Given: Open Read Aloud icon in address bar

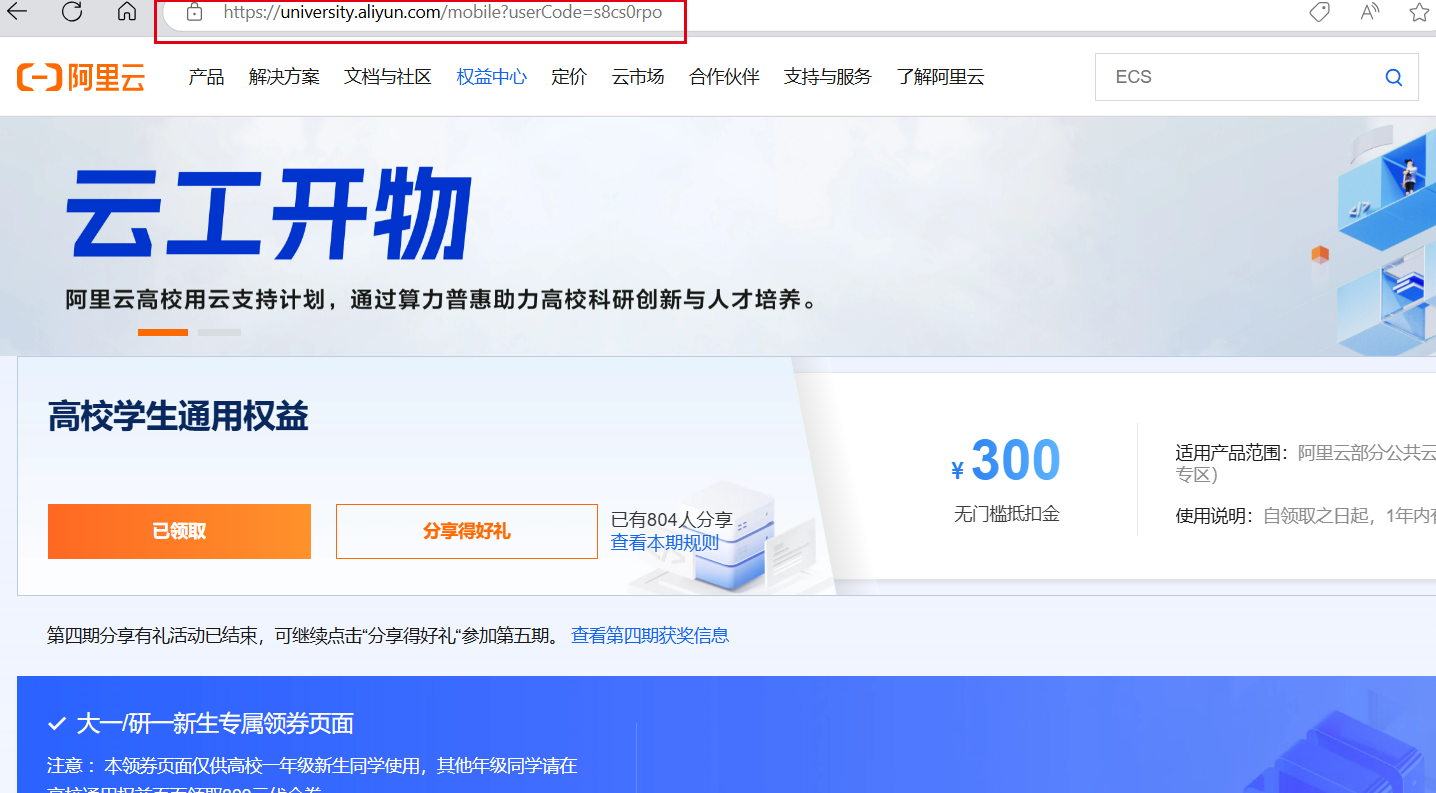Looking at the screenshot, I should coord(1370,12).
